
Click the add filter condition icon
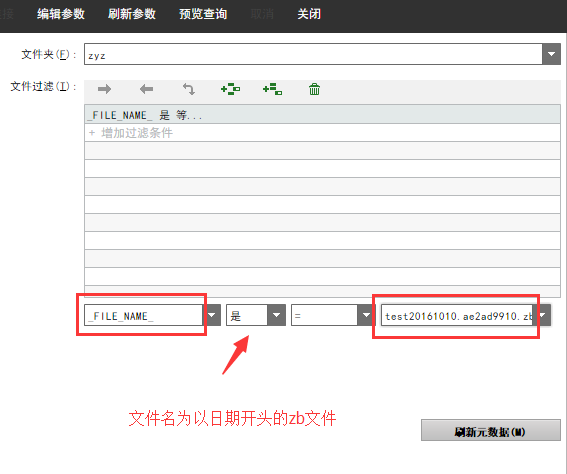(230, 89)
